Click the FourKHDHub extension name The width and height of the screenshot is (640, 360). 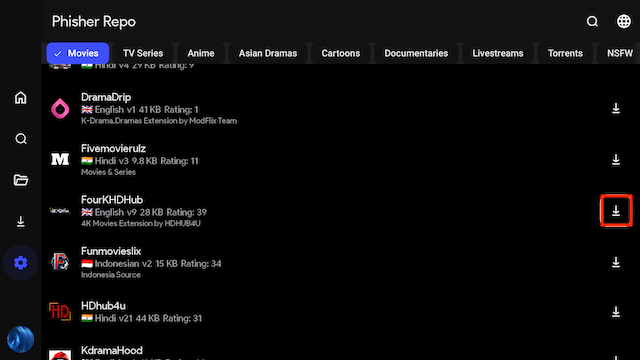coord(112,200)
